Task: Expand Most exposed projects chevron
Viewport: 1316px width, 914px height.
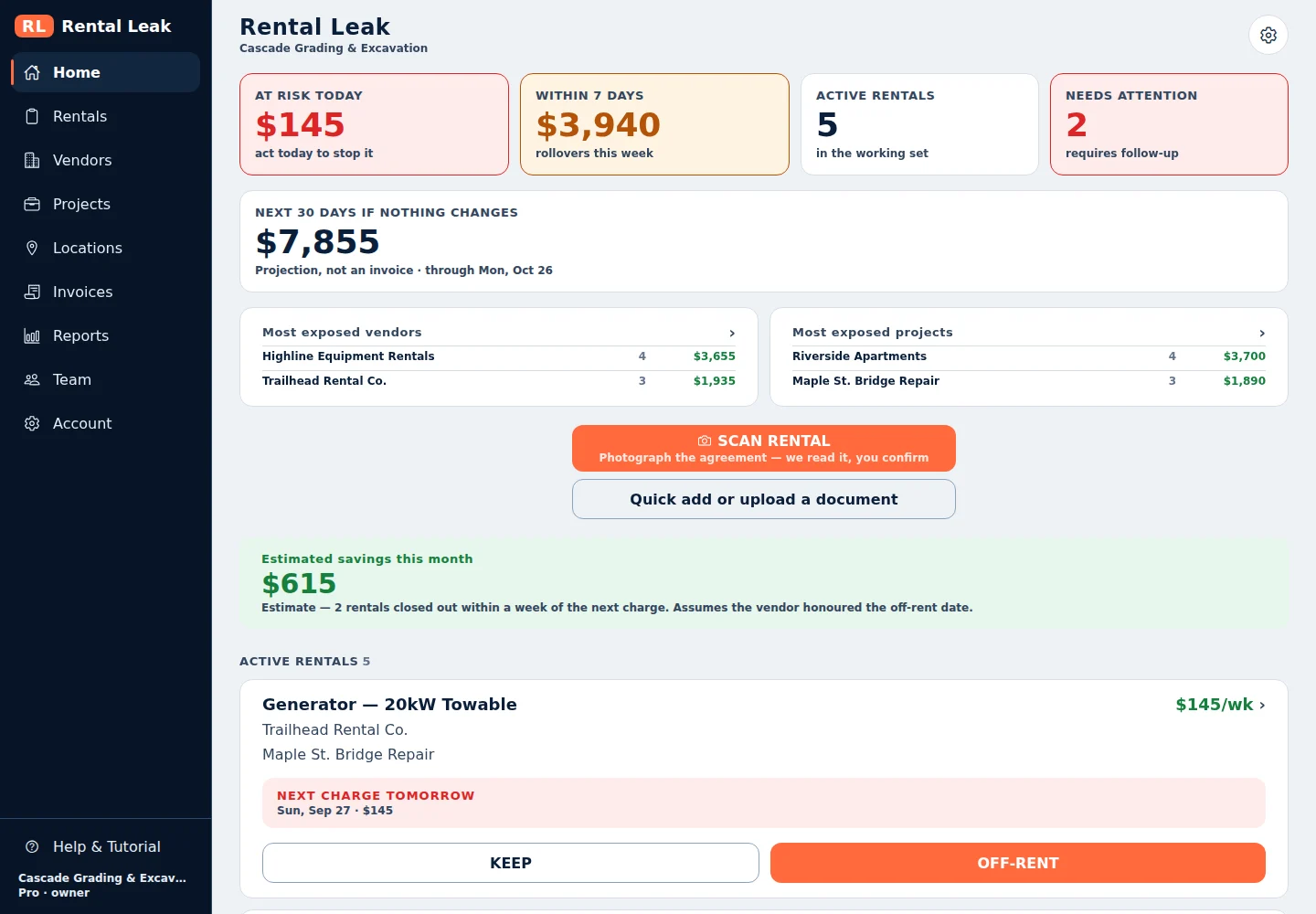Action: tap(1262, 333)
